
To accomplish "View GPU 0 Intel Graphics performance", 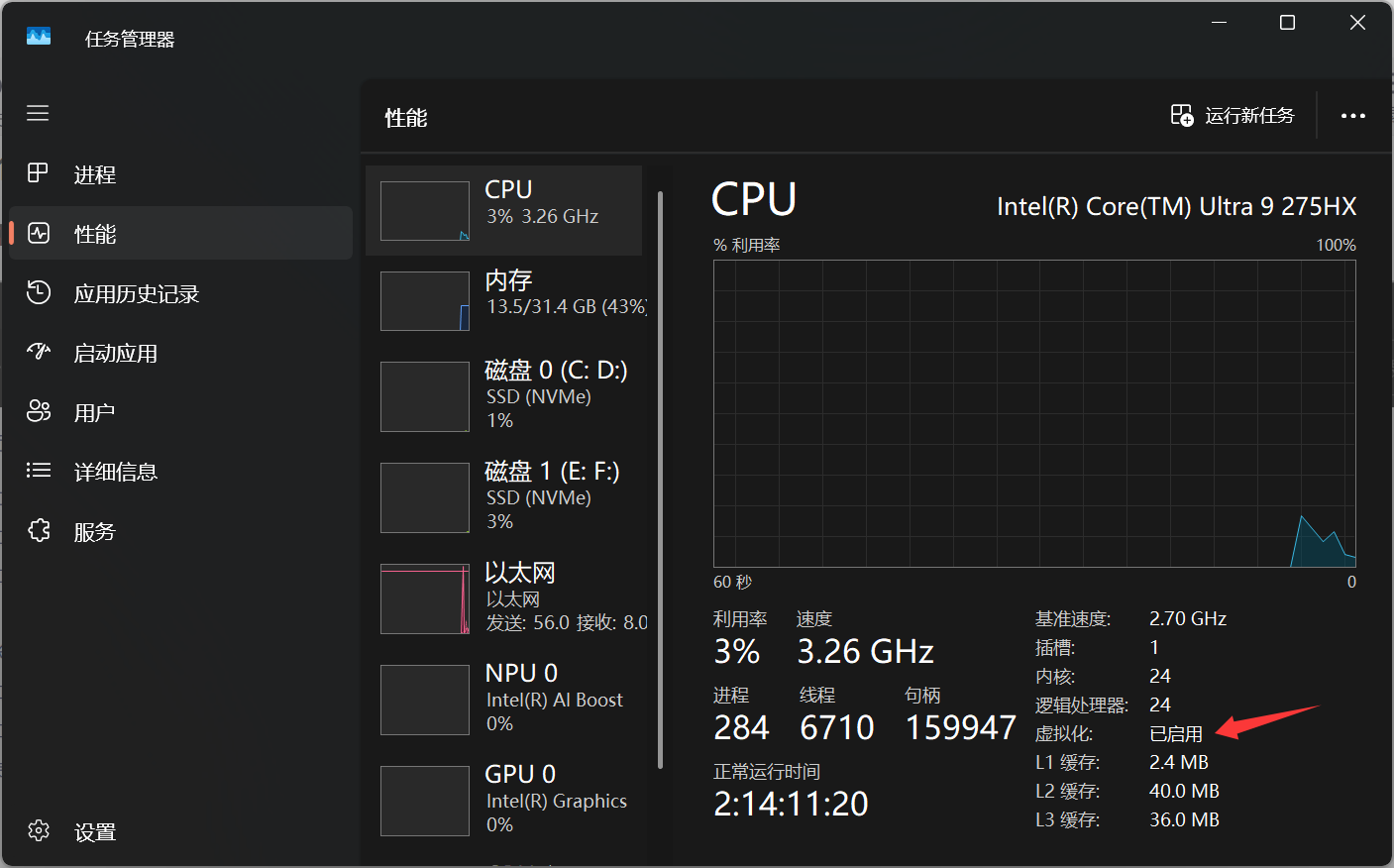I will pyautogui.click(x=505, y=800).
